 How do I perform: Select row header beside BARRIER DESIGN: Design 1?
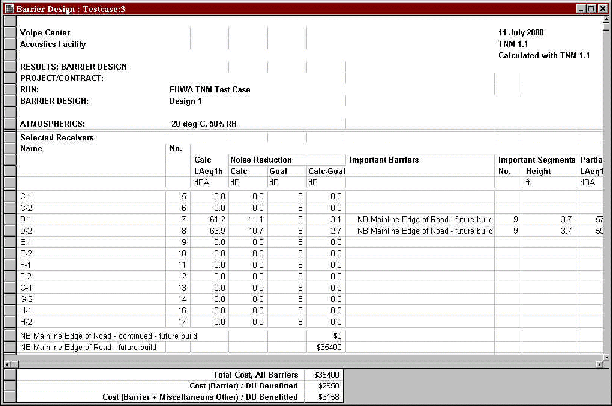[x=10, y=101]
